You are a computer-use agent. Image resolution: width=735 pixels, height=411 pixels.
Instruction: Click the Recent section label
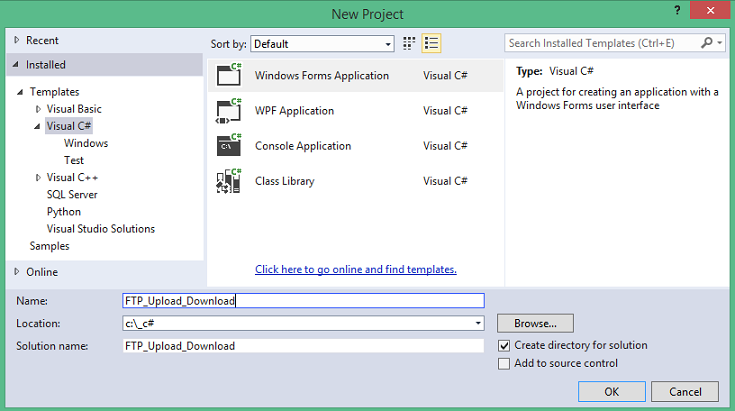pos(42,40)
